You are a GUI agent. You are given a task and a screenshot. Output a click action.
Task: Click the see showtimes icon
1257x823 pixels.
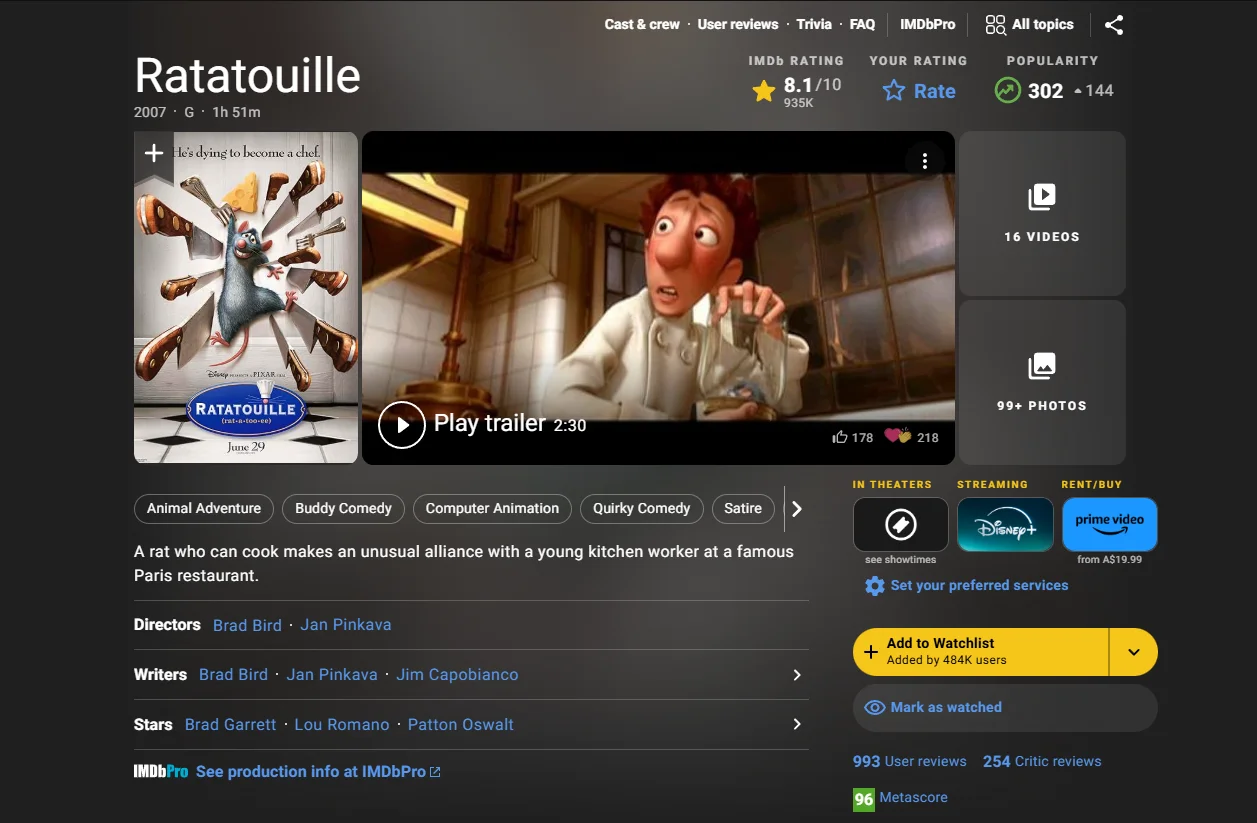[899, 523]
